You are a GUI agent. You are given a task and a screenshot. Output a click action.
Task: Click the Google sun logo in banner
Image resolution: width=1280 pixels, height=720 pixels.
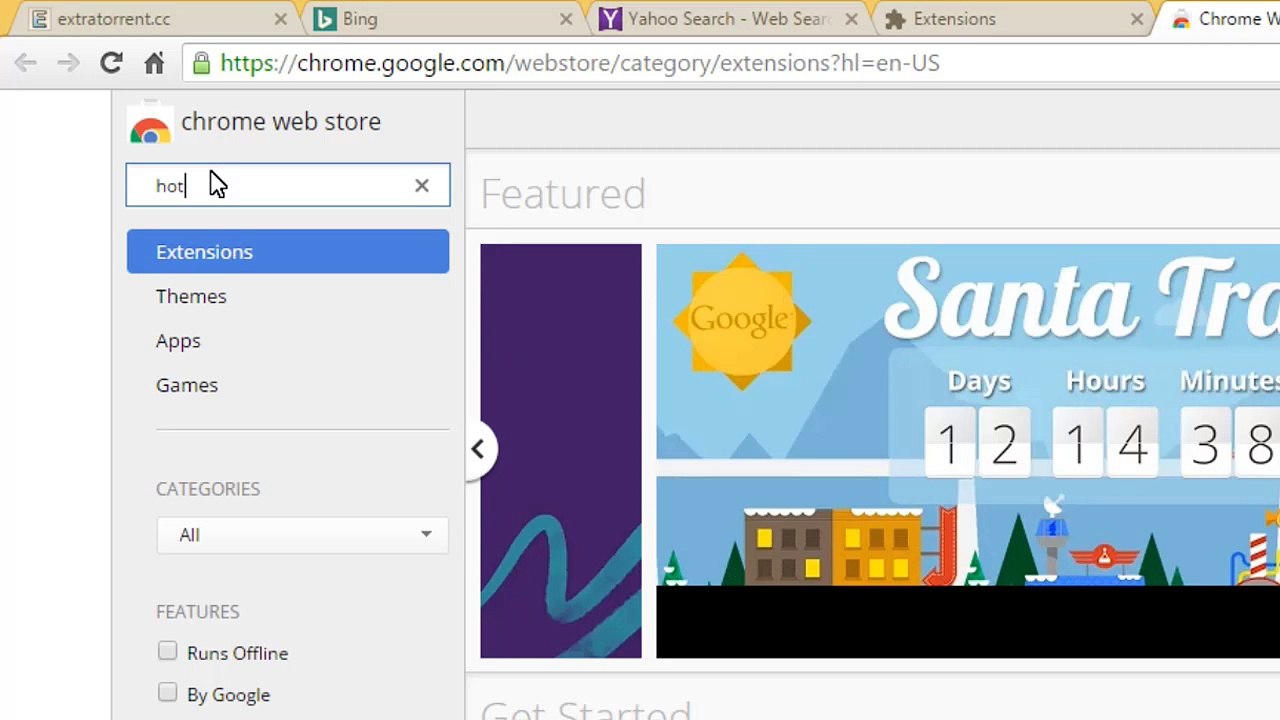[741, 320]
